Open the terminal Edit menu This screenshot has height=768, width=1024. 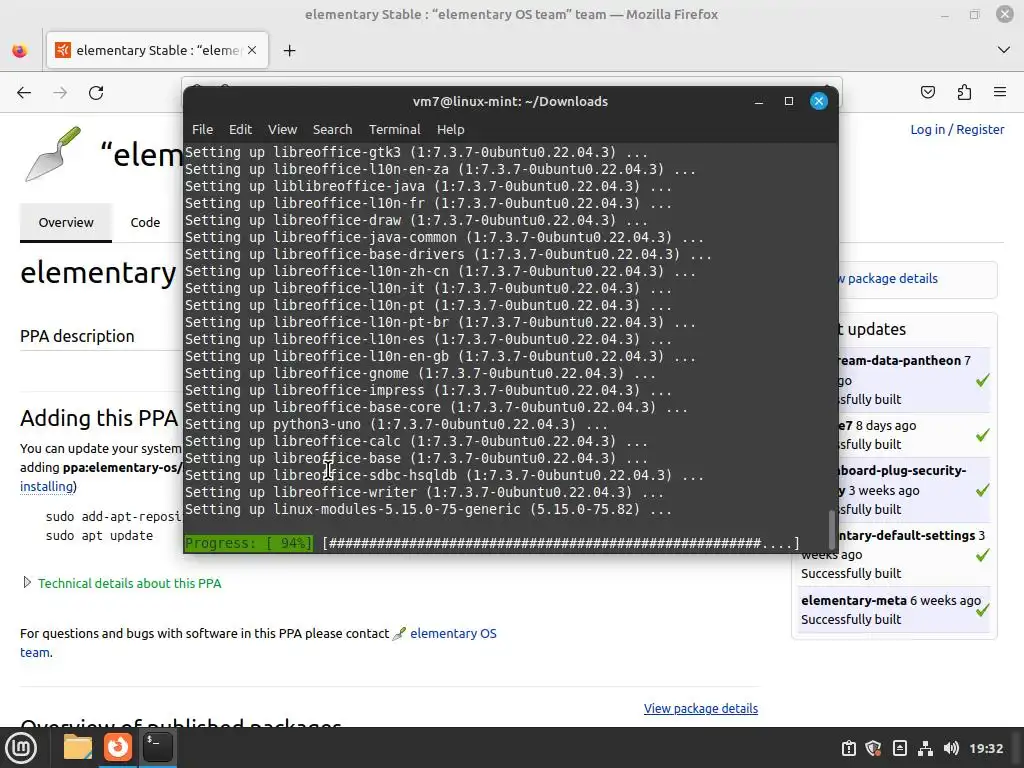tap(240, 129)
